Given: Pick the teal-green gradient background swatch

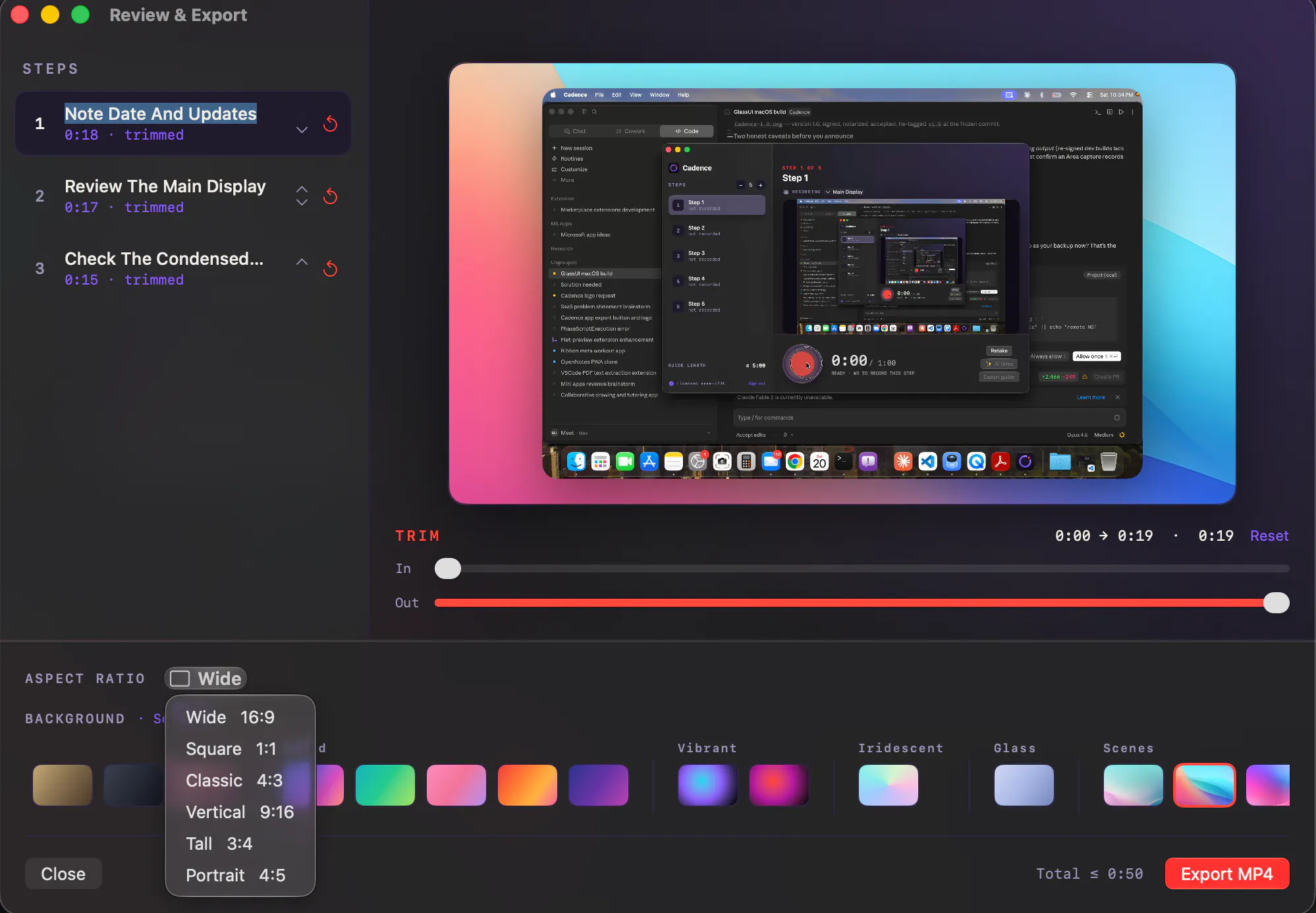Looking at the screenshot, I should click(x=385, y=785).
